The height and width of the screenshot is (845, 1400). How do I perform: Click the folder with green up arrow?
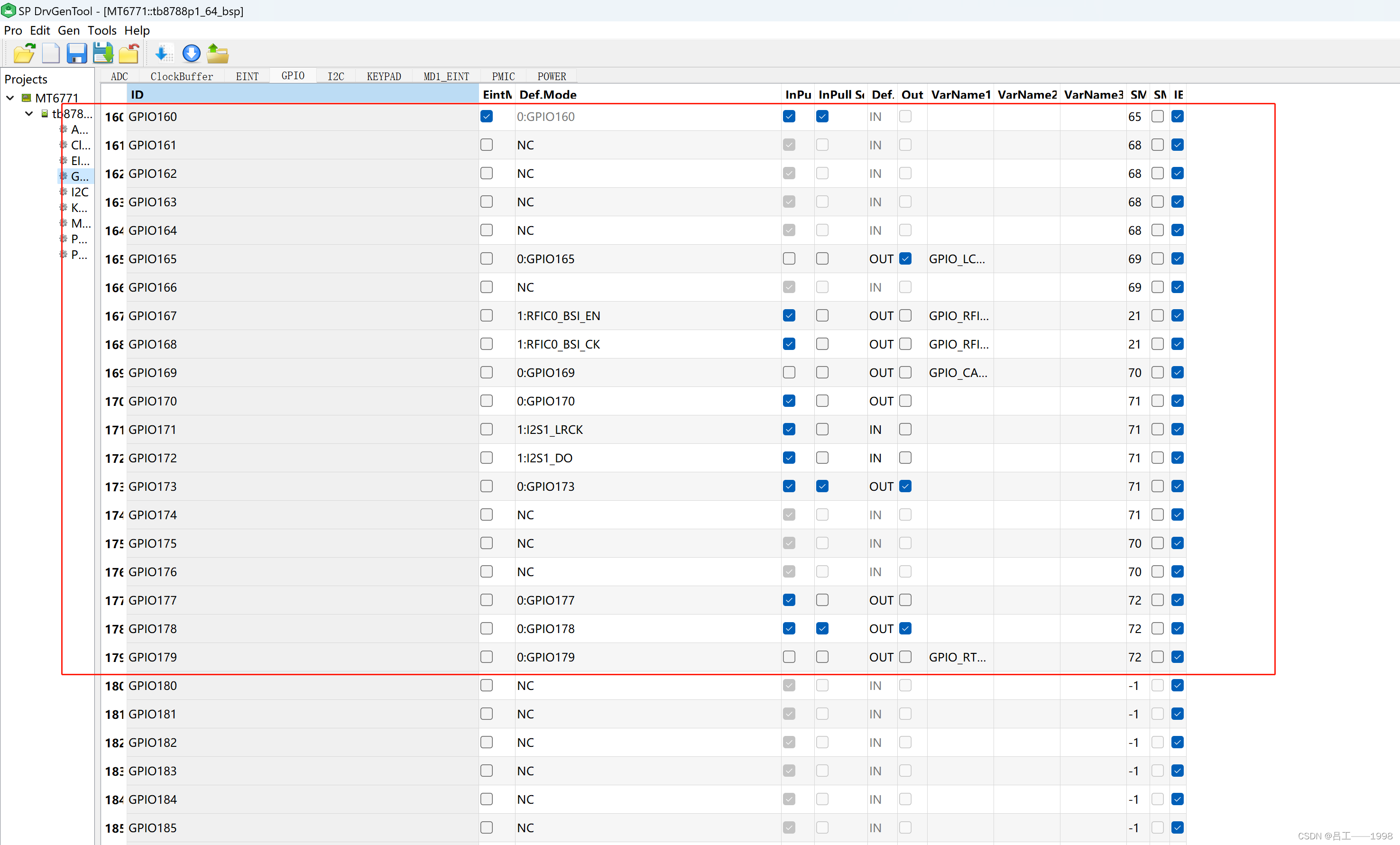[218, 54]
